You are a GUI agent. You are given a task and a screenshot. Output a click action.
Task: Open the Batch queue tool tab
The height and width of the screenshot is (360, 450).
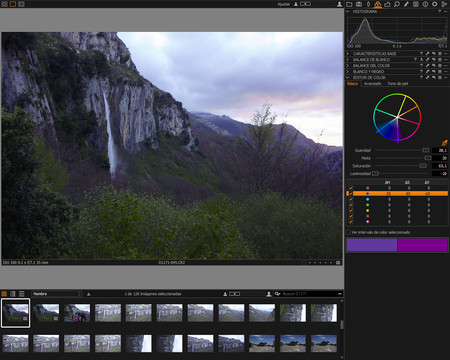[x=444, y=4]
